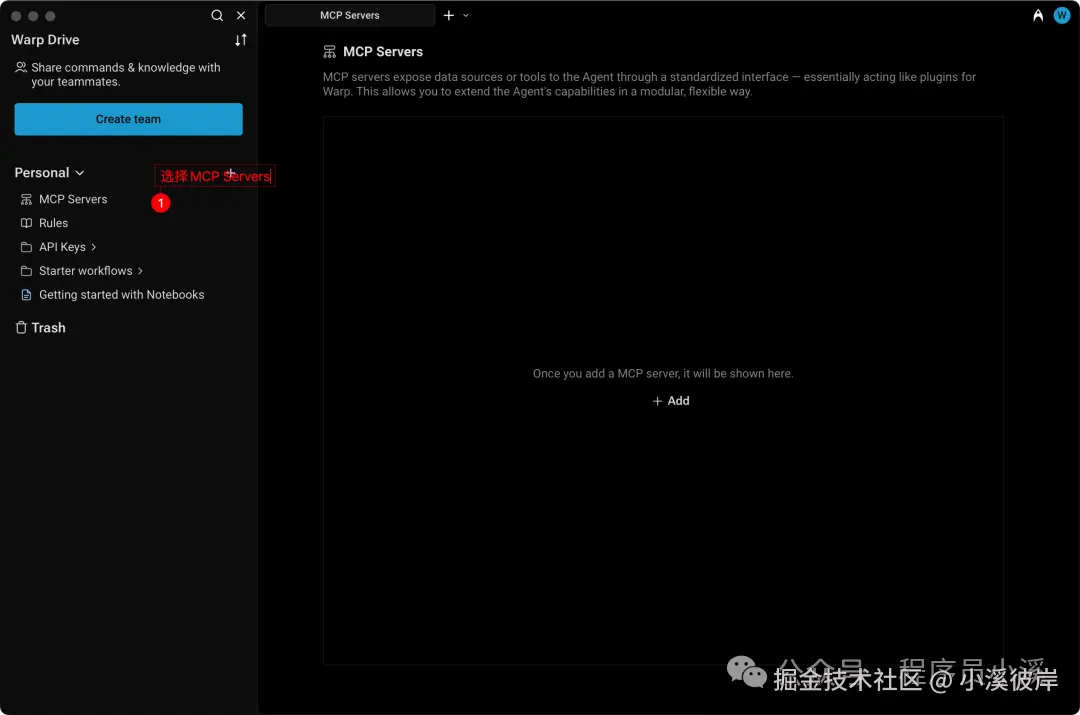This screenshot has width=1080, height=715.
Task: Open a new tab with plus button
Action: pyautogui.click(x=448, y=15)
